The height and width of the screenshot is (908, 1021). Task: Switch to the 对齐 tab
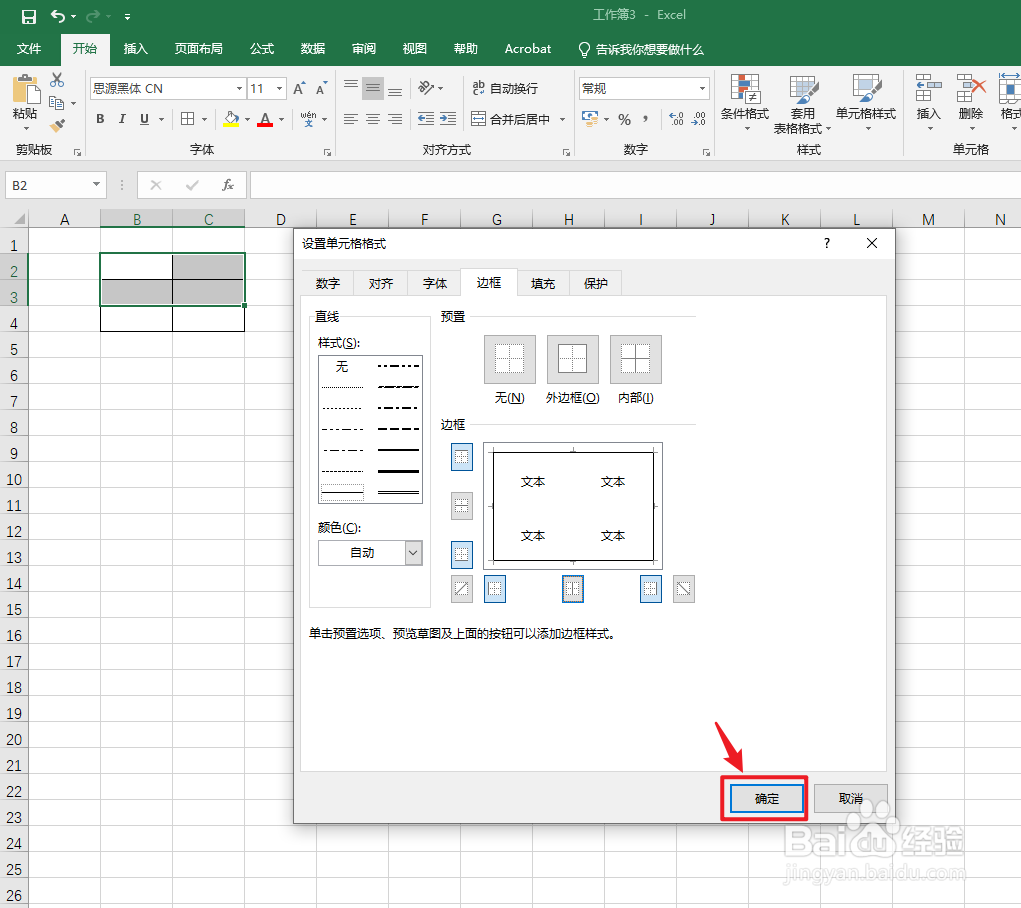coord(381,284)
